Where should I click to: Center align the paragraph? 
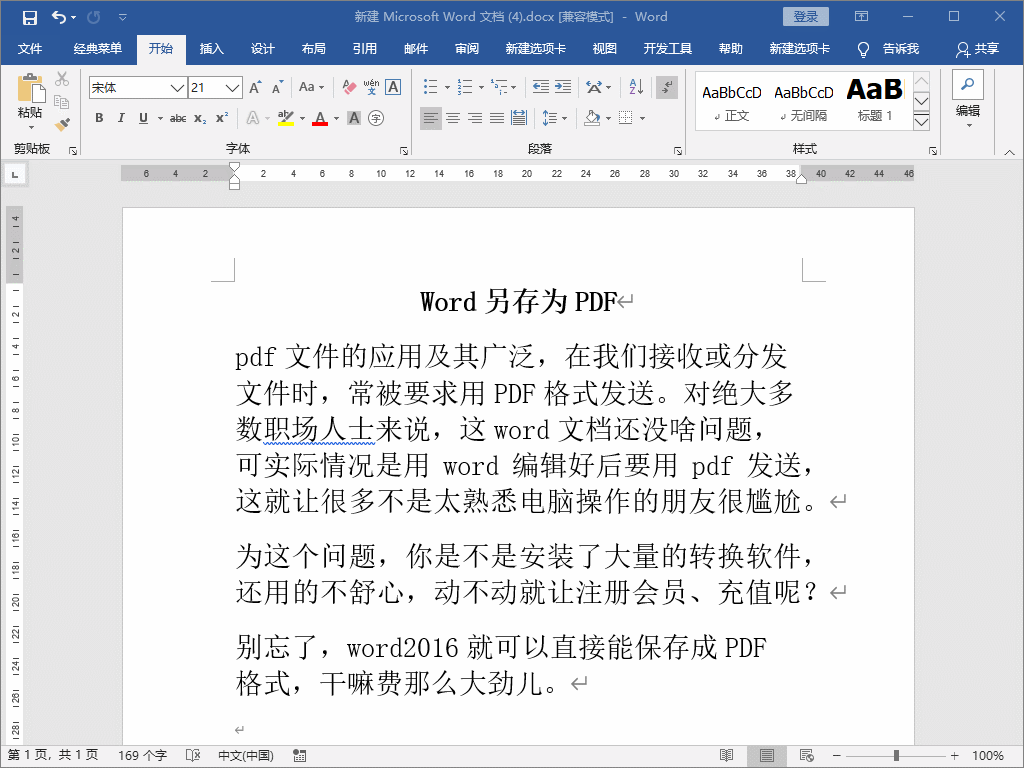click(453, 118)
